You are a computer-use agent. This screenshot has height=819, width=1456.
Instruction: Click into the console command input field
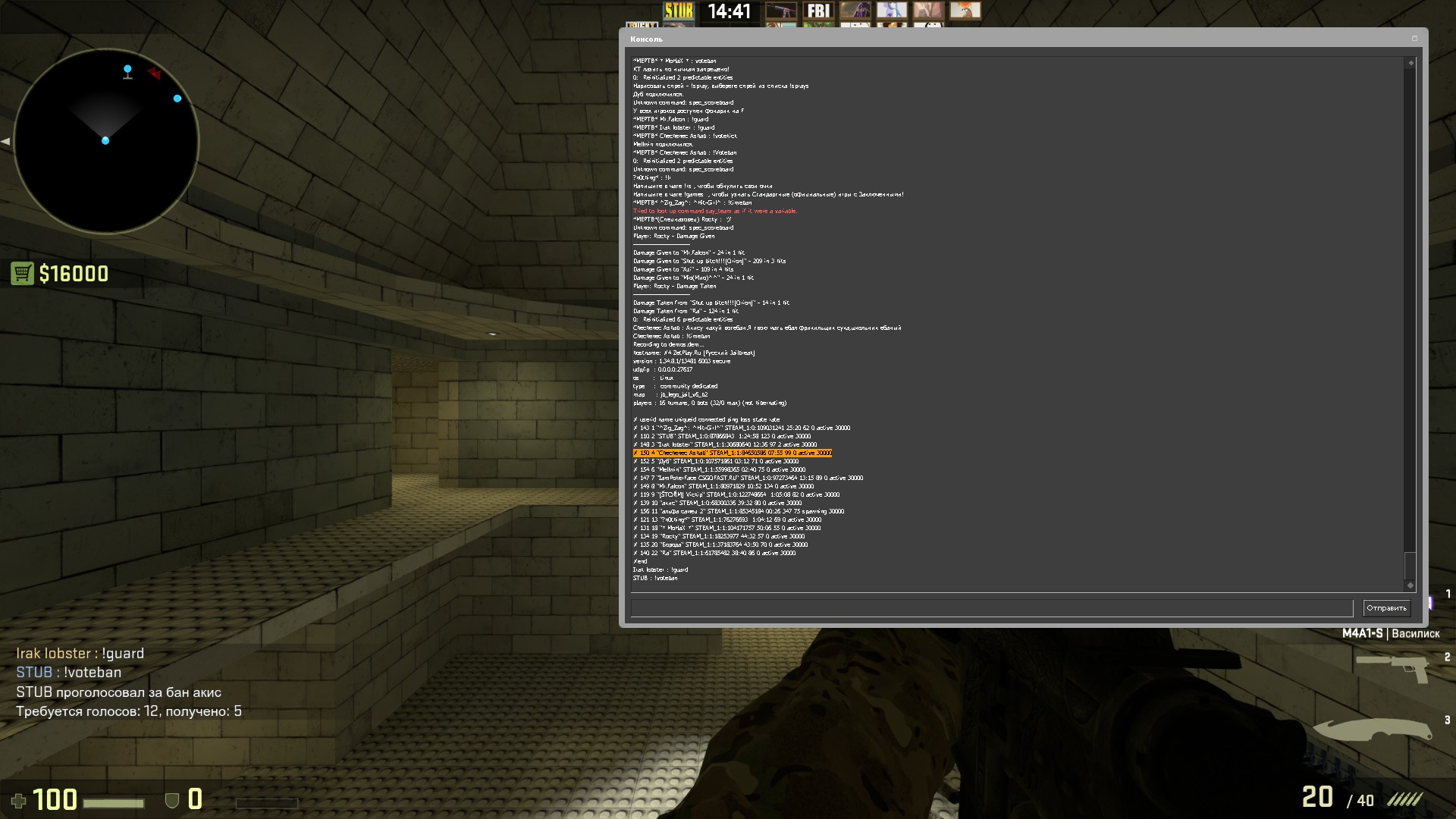(x=991, y=608)
